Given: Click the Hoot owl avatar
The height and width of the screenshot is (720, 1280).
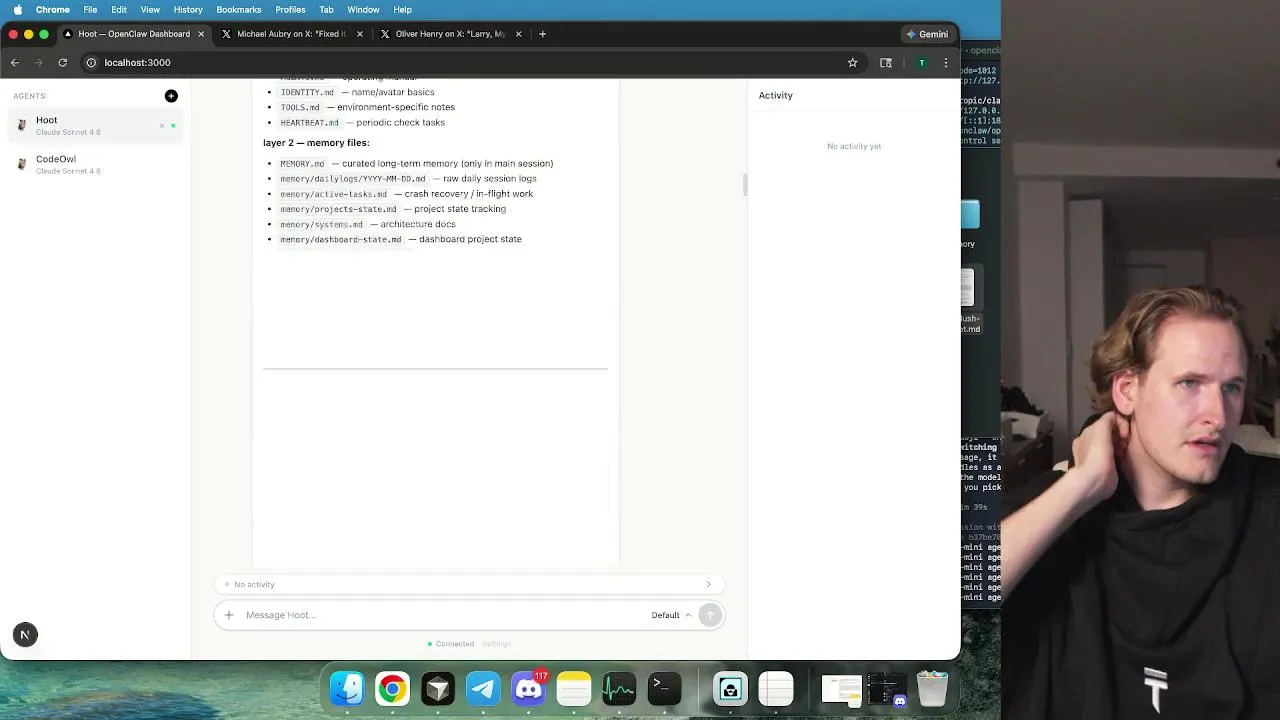Looking at the screenshot, I should coord(22,126).
